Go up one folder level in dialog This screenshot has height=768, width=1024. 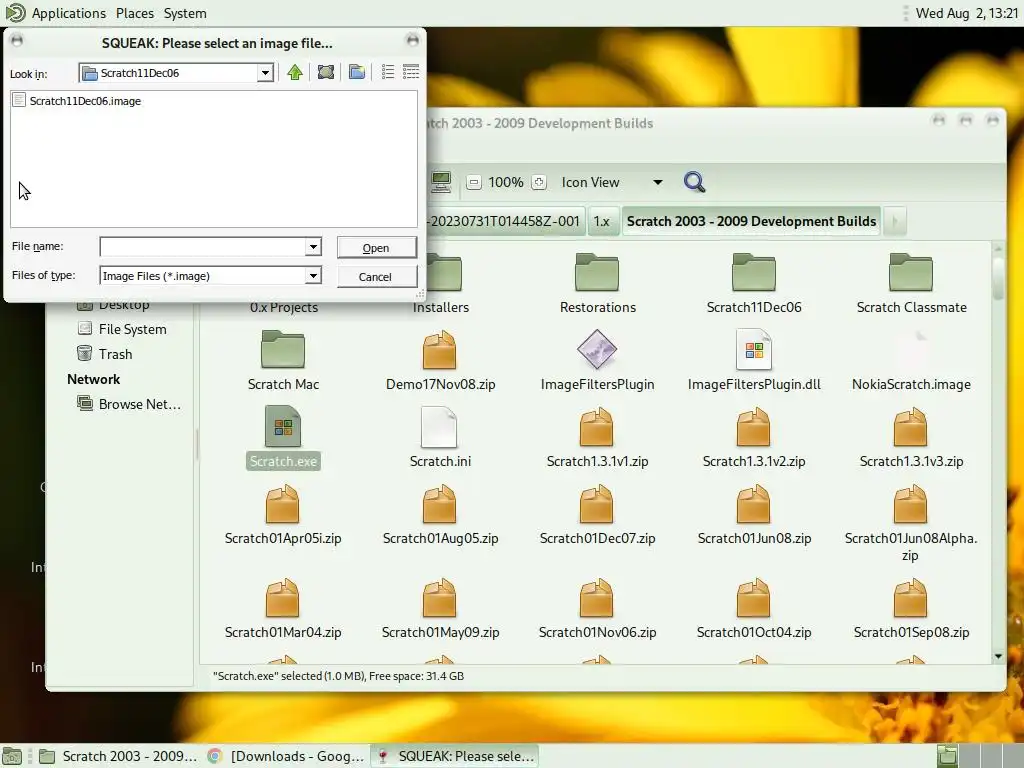(295, 72)
